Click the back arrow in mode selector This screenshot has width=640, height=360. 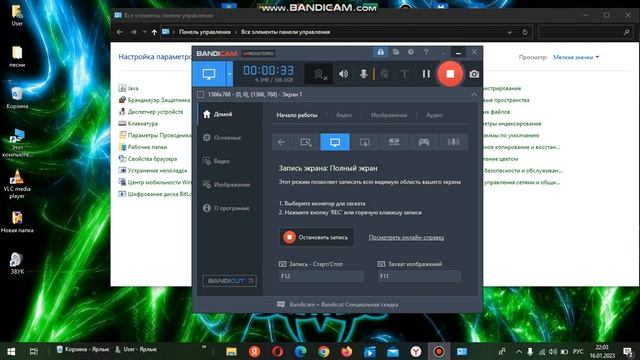click(281, 142)
